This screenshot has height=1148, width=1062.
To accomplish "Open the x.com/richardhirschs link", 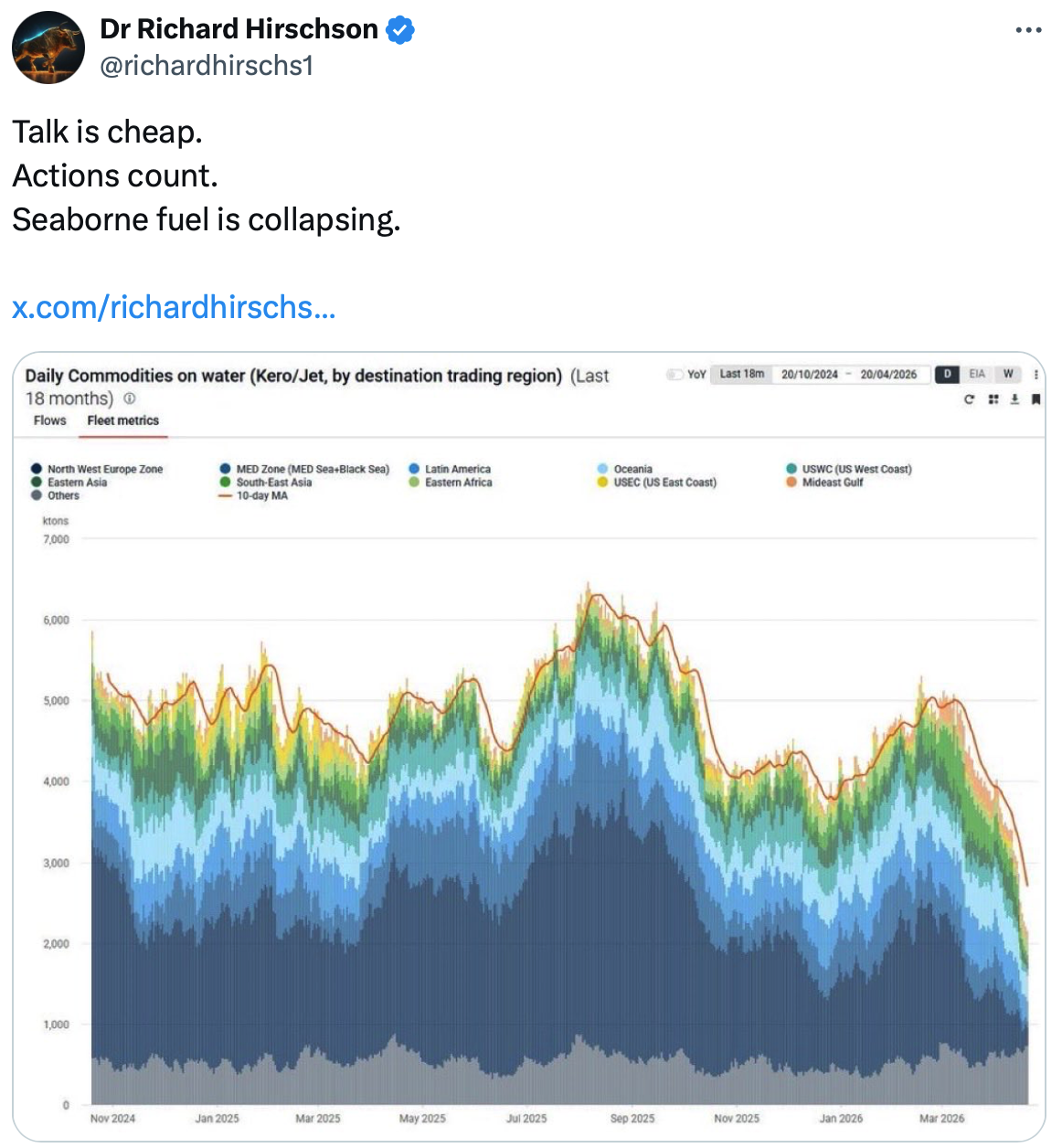I will (x=174, y=307).
